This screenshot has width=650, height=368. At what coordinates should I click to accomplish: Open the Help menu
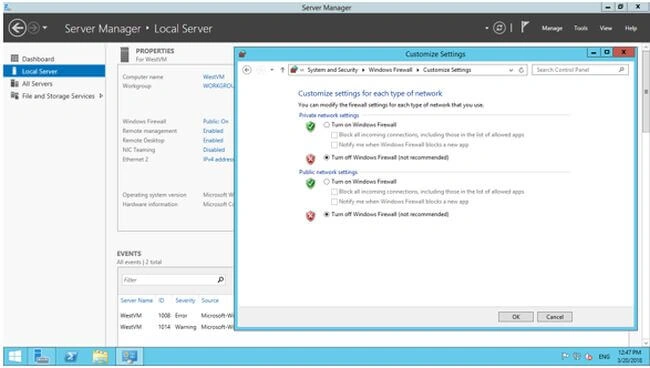pos(631,28)
